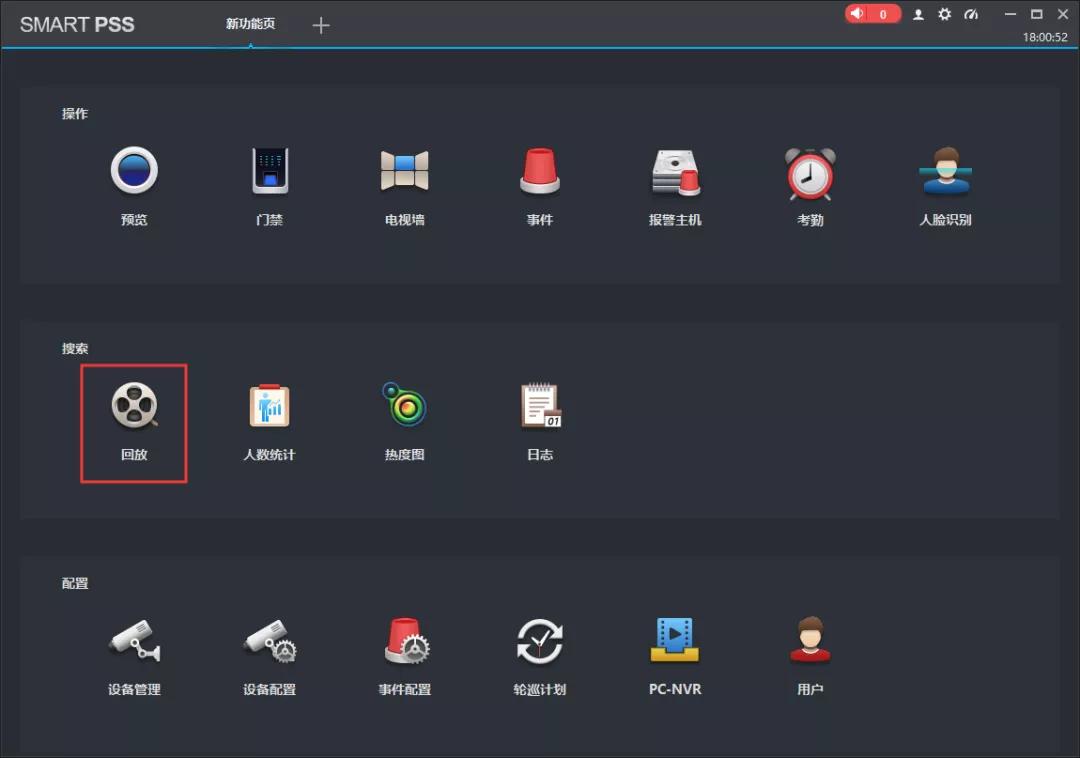This screenshot has width=1080, height=758.
Task: Open the 考勤 Attendance module
Action: (810, 180)
